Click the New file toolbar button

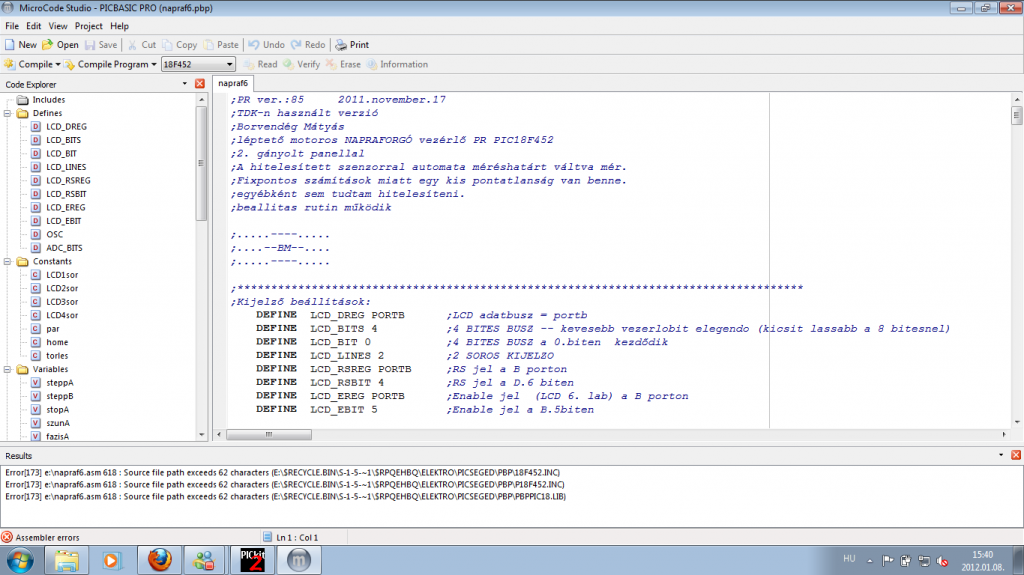[x=20, y=44]
